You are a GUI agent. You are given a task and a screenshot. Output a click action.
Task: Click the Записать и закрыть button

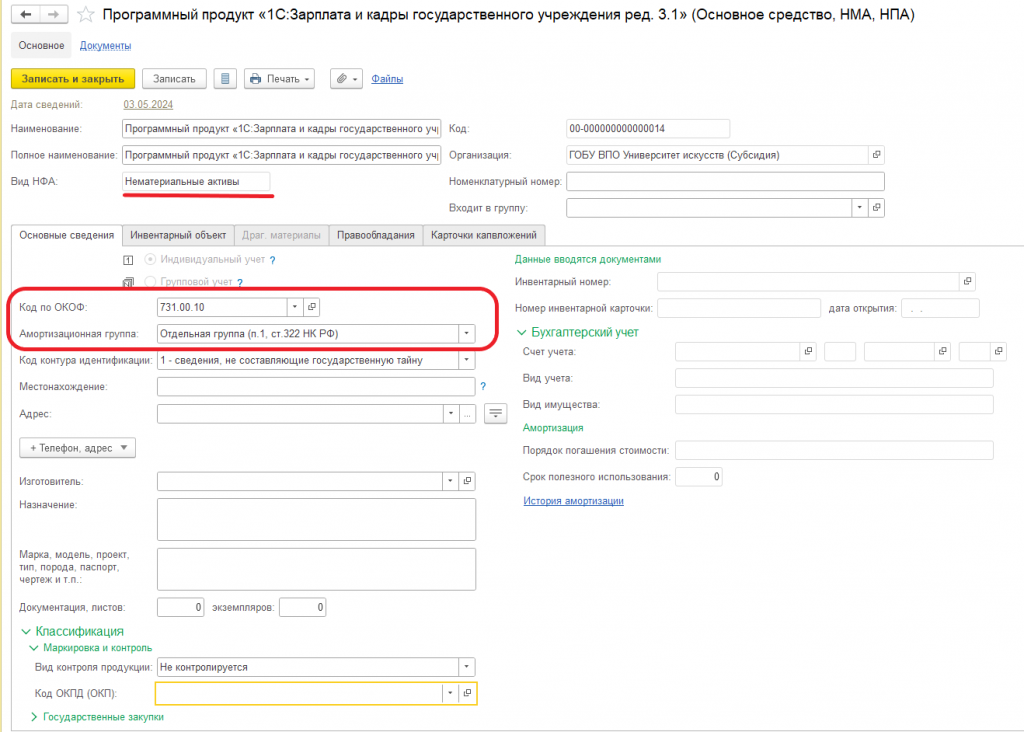point(73,79)
